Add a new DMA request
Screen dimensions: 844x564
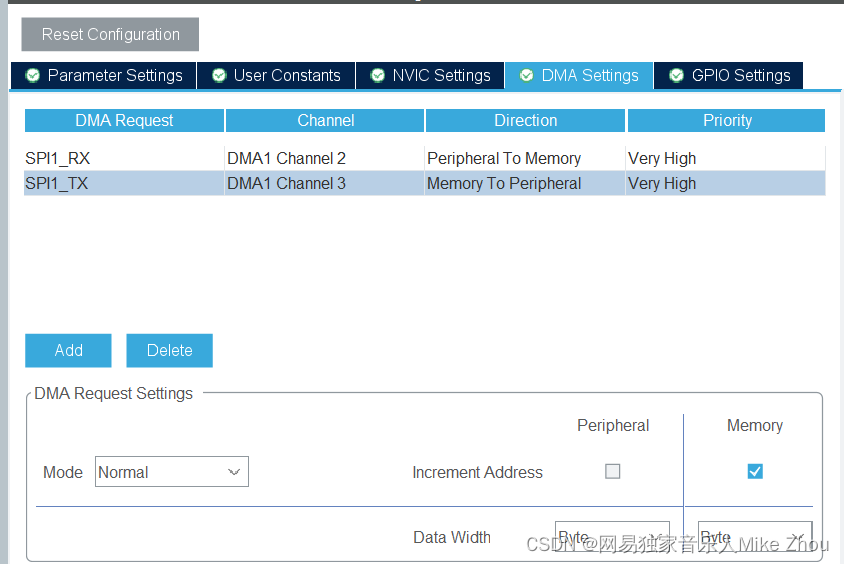tap(68, 350)
